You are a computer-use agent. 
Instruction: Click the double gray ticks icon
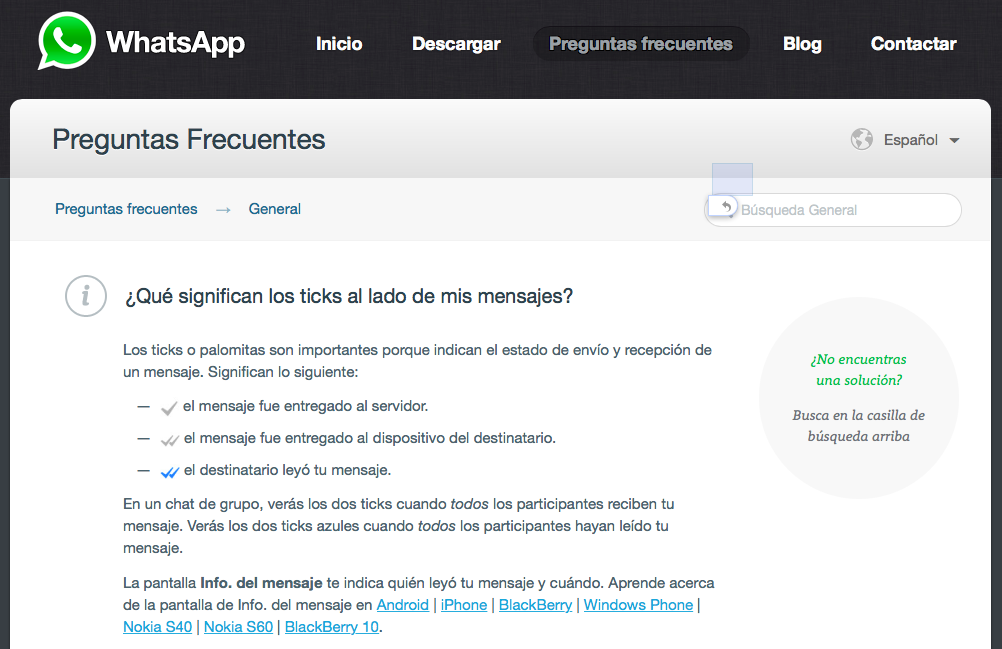tap(169, 439)
